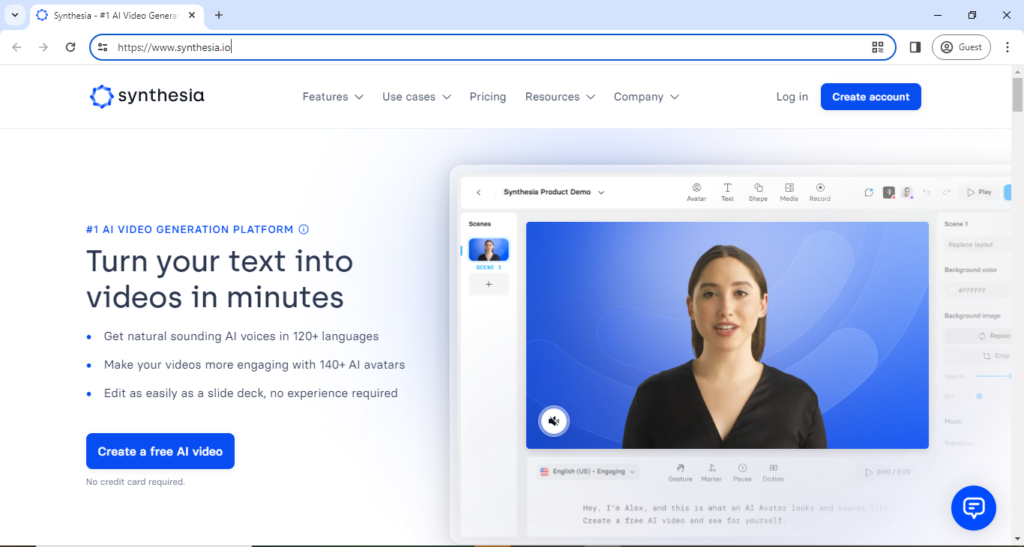Click the info icon beside platform tagline
Screen dimensions: 1024x547
(x=304, y=229)
